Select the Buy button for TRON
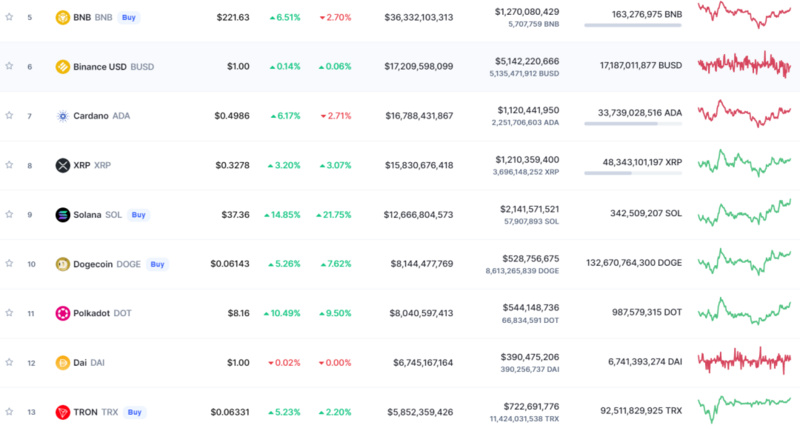The width and height of the screenshot is (800, 431). [x=134, y=412]
